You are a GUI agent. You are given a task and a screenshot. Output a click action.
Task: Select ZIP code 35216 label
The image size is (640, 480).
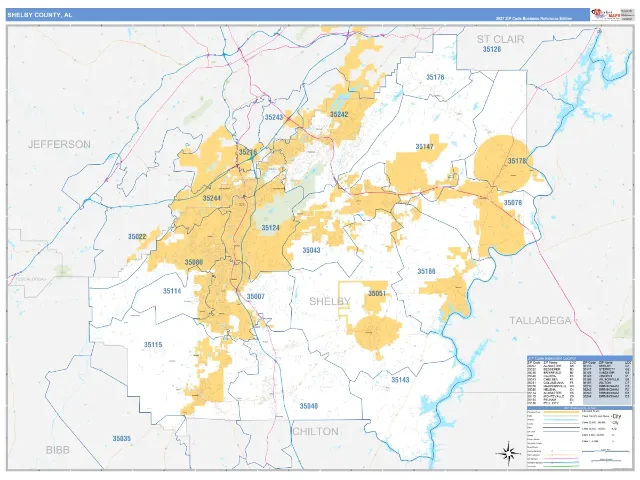click(x=248, y=152)
